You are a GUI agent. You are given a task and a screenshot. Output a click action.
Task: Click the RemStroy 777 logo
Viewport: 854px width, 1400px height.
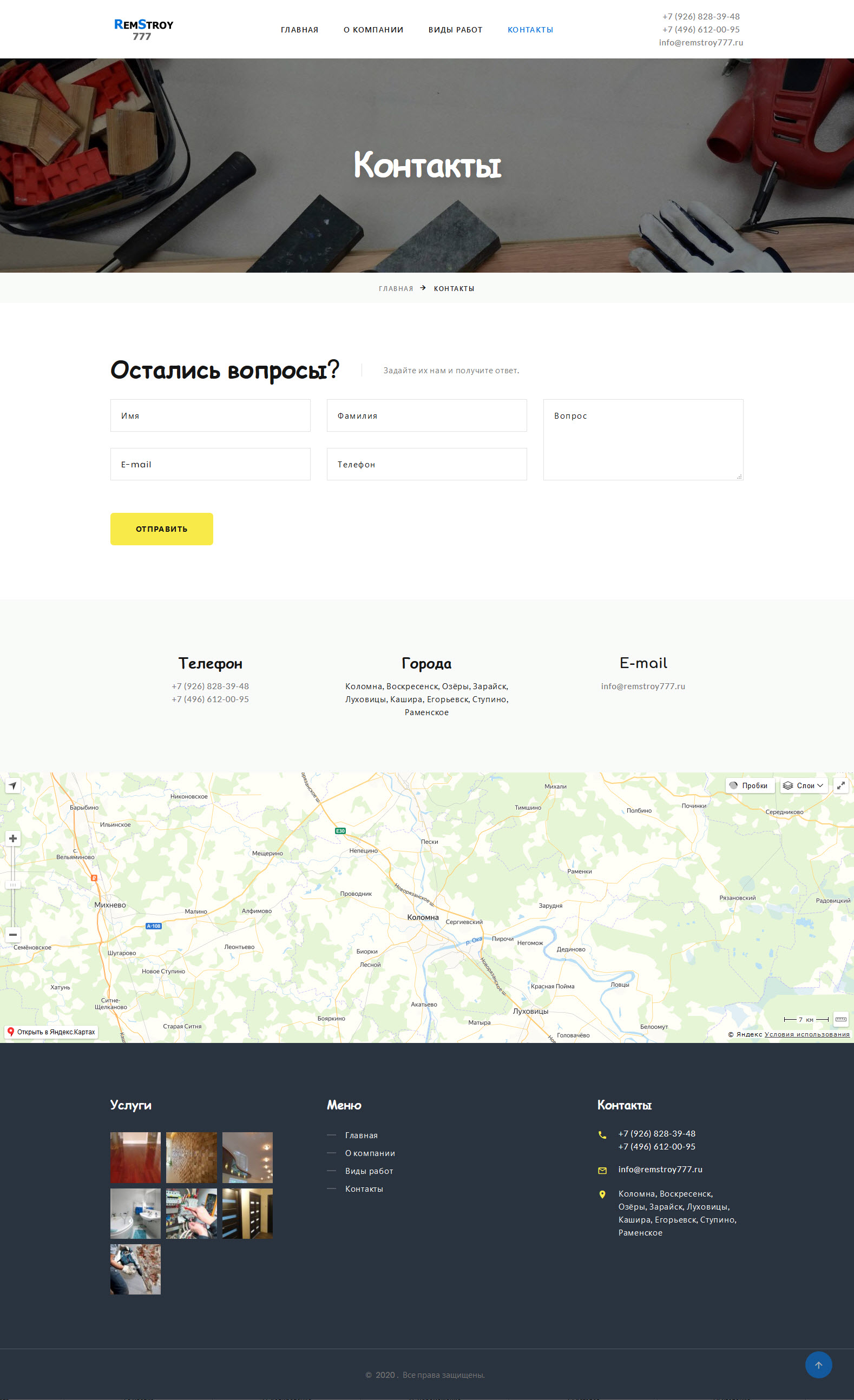click(143, 30)
